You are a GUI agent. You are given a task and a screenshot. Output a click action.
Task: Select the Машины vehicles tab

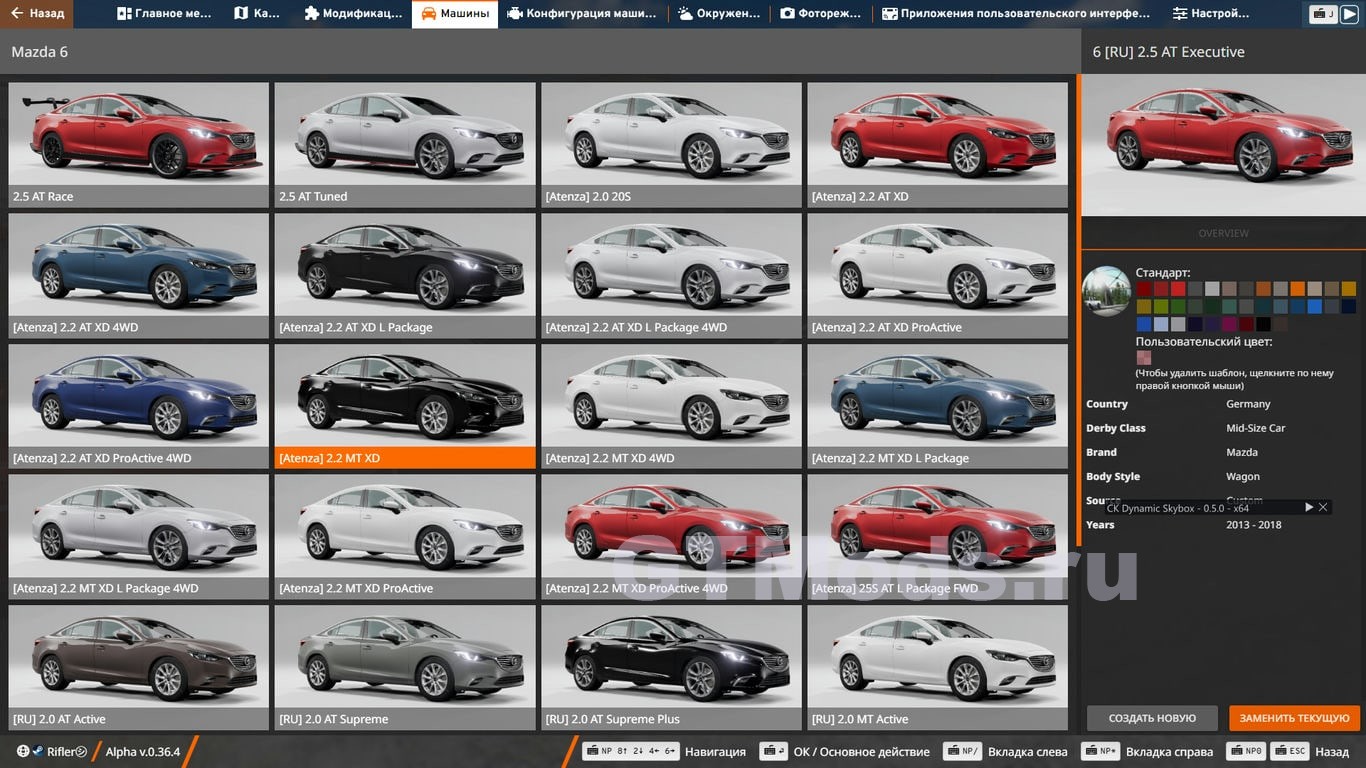point(455,14)
